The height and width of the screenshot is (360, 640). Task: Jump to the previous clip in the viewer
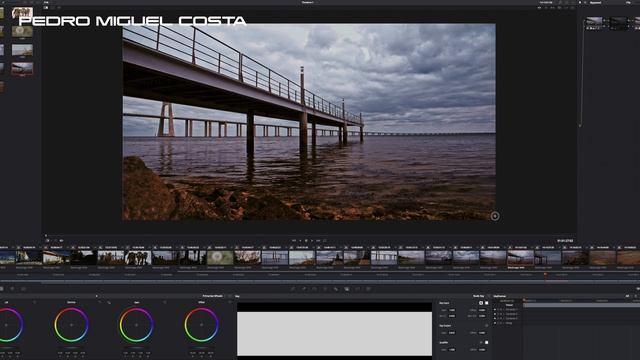pyautogui.click(x=294, y=241)
